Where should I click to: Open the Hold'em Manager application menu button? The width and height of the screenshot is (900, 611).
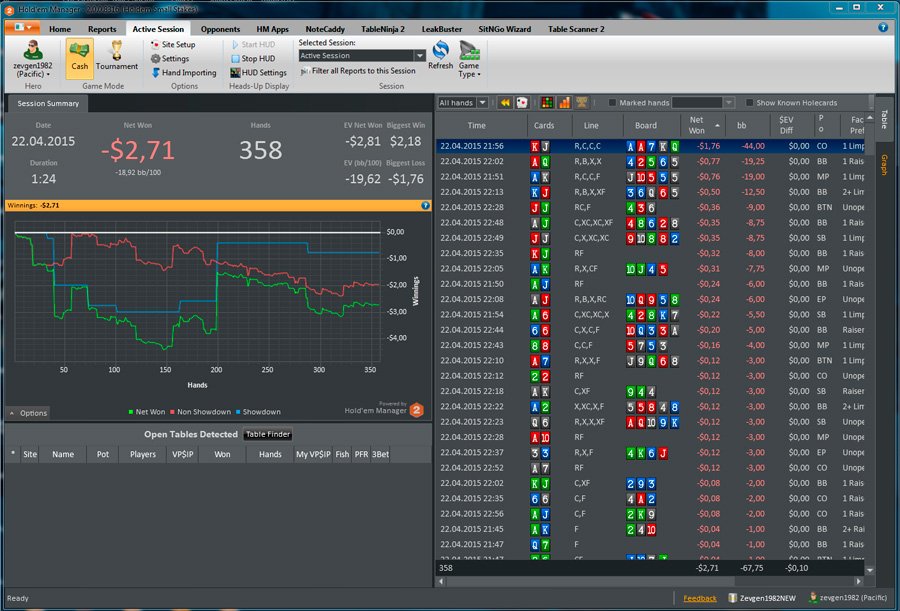pyautogui.click(x=23, y=28)
